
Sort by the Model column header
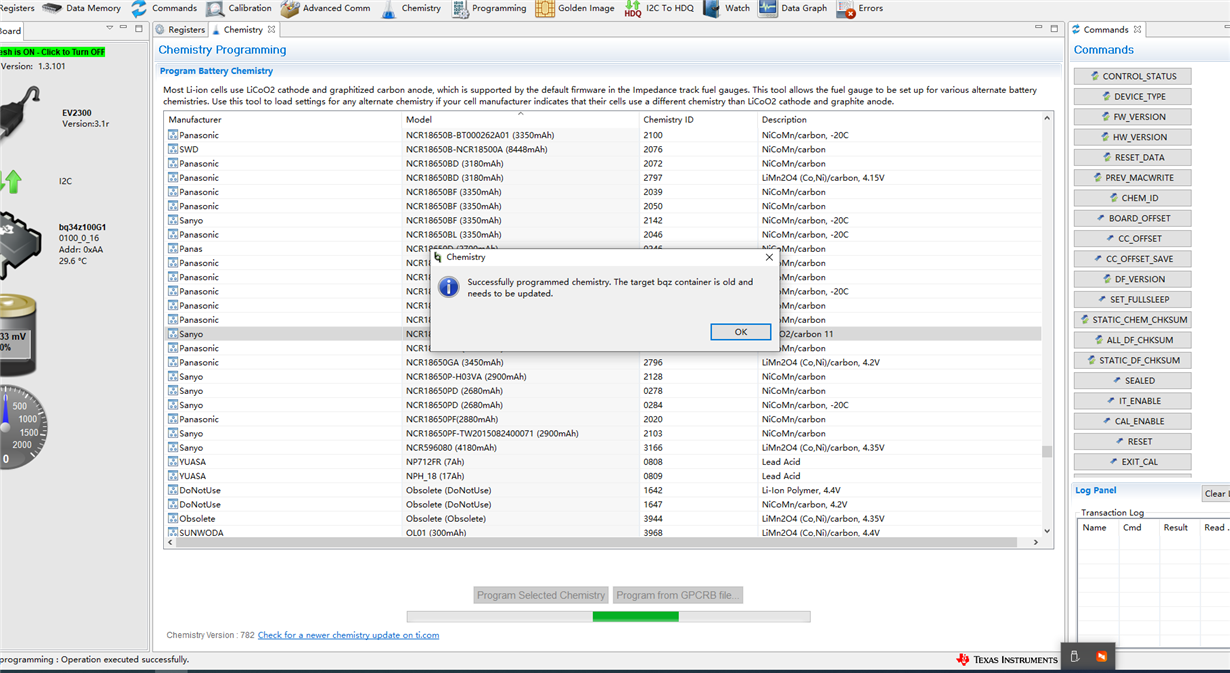(520, 119)
